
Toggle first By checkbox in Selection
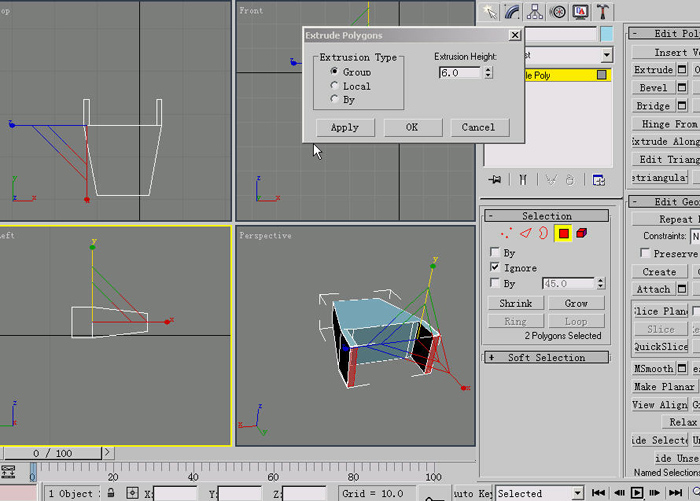pos(494,252)
